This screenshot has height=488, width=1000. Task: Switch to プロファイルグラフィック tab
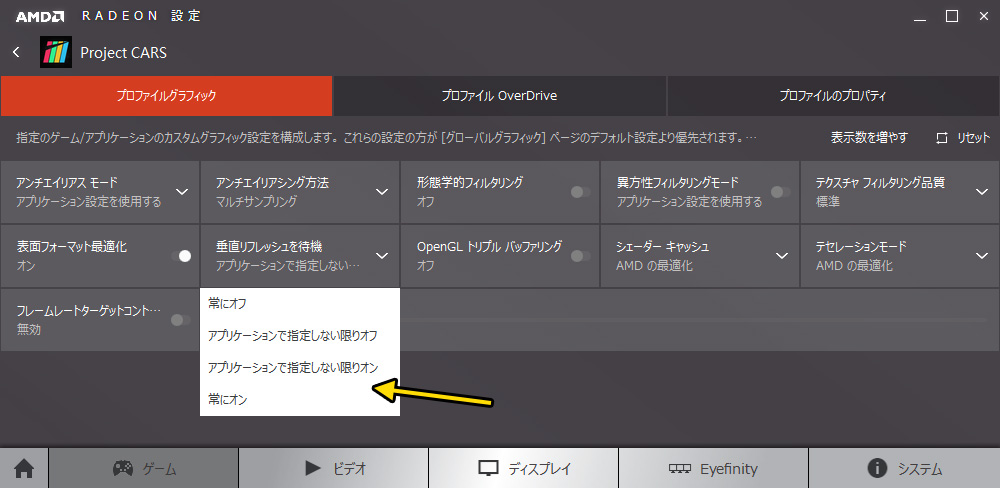[166, 96]
